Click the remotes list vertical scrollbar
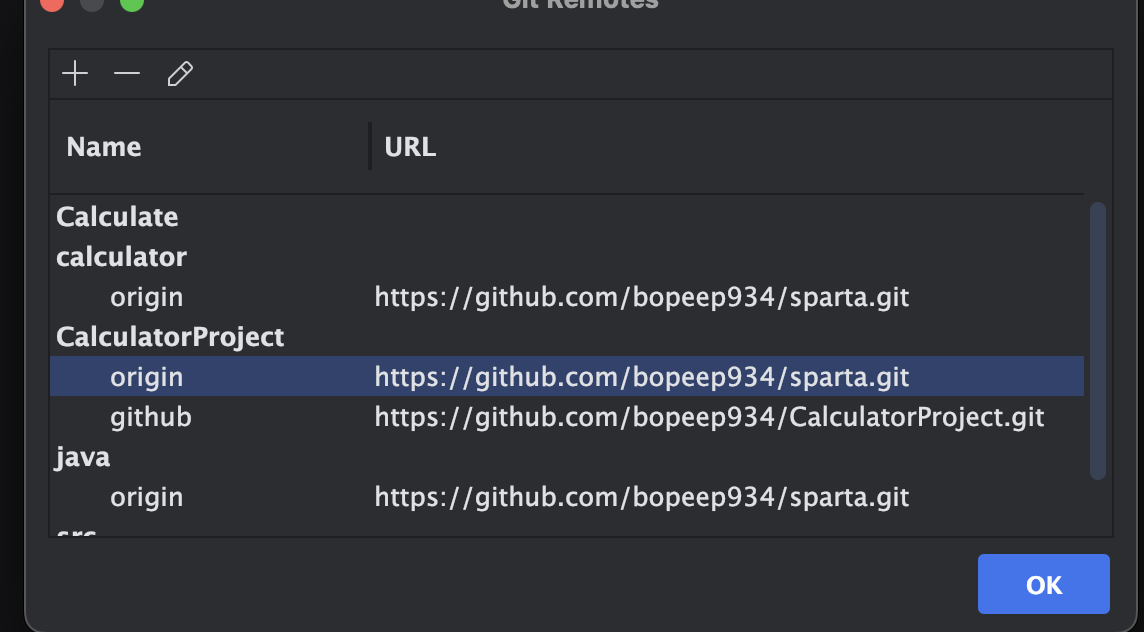This screenshot has width=1144, height=632. pos(1097,340)
